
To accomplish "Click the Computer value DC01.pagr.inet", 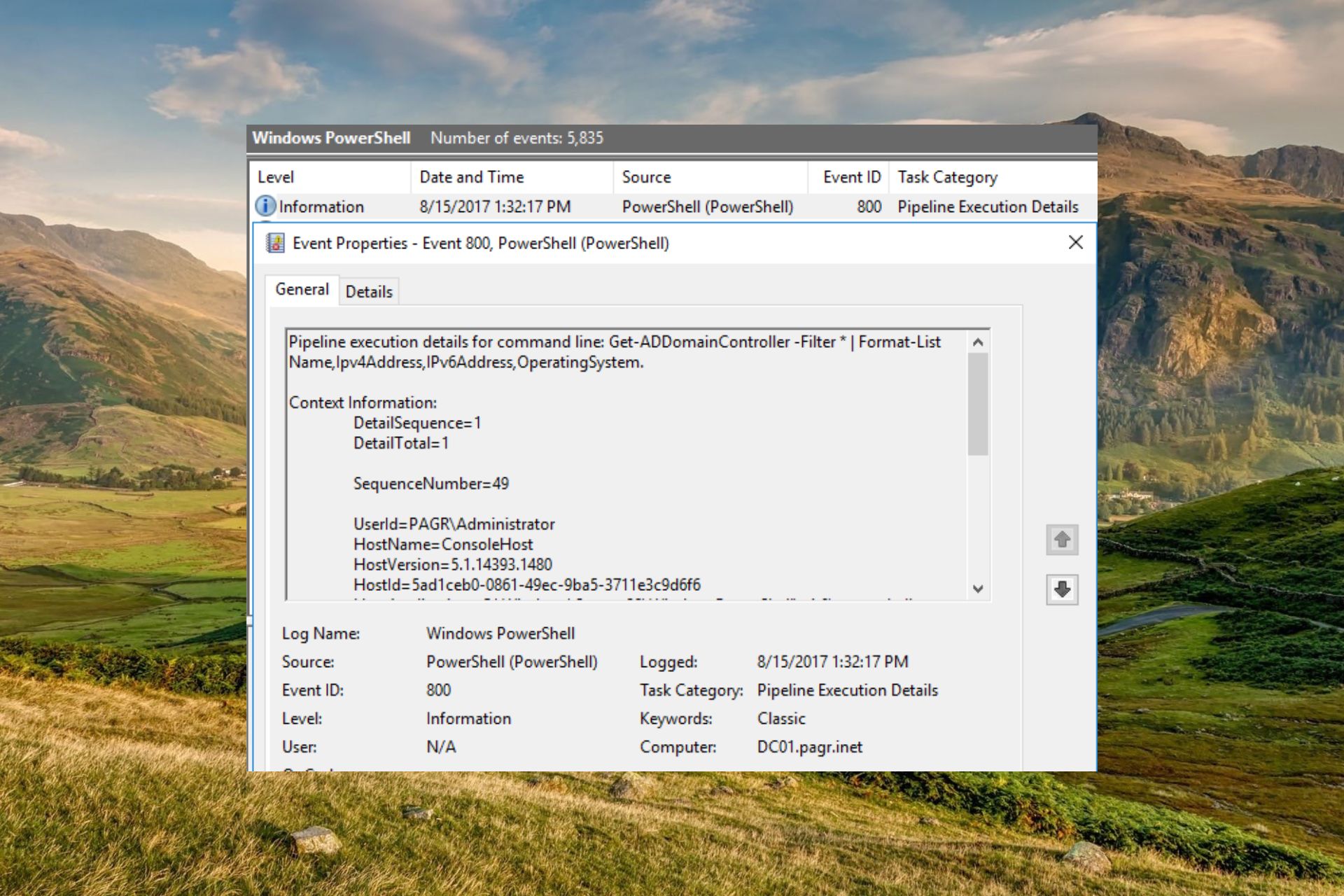I will tap(810, 747).
